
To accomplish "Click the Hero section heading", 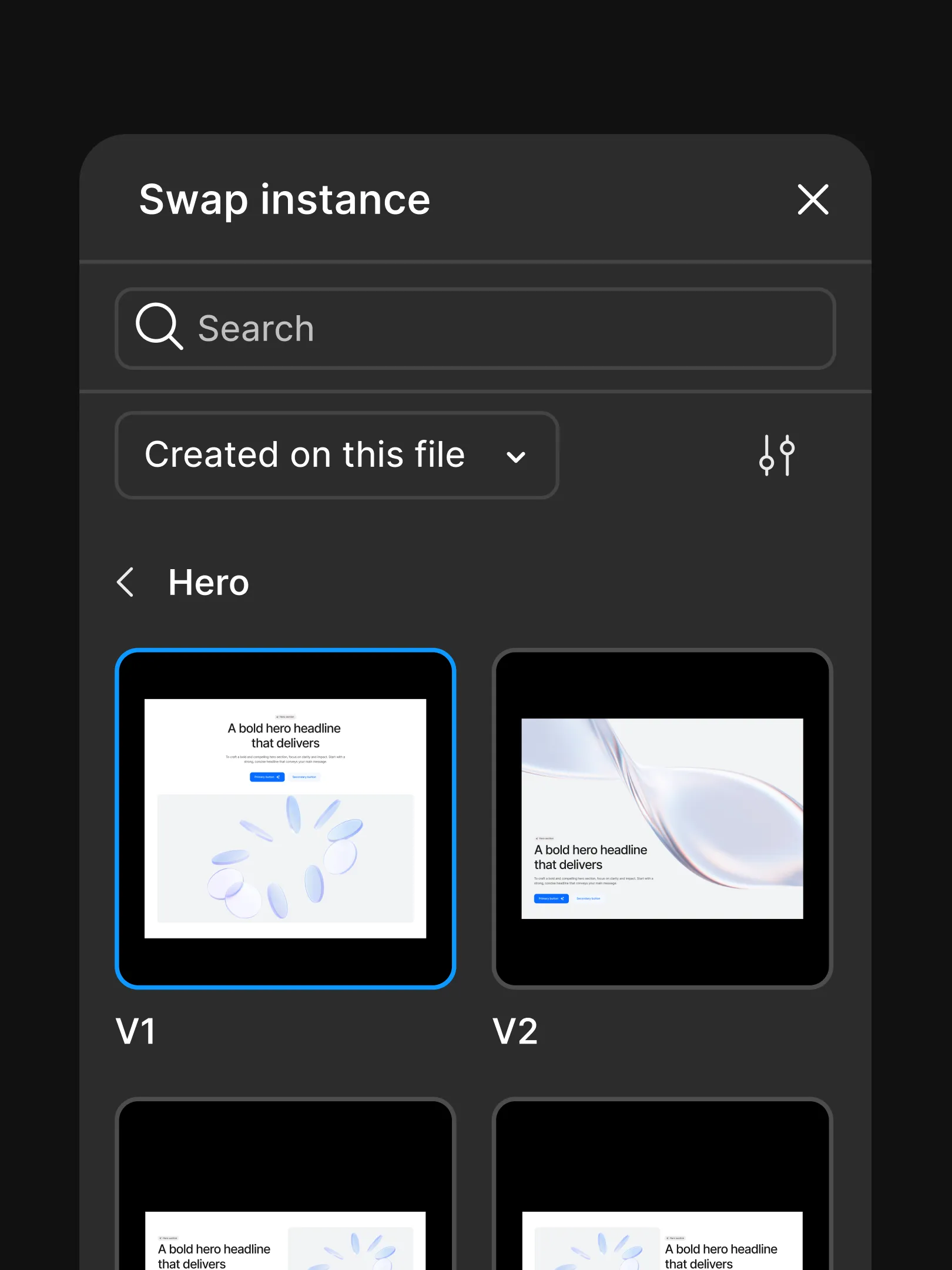I will coord(209,583).
